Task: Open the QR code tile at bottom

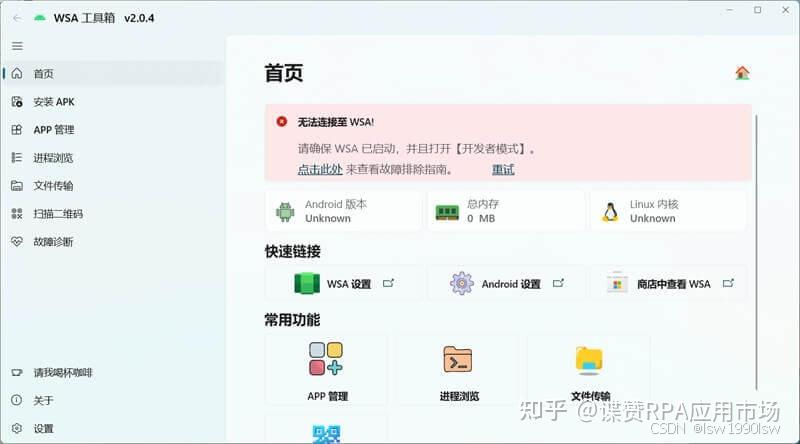Action: coord(327,430)
